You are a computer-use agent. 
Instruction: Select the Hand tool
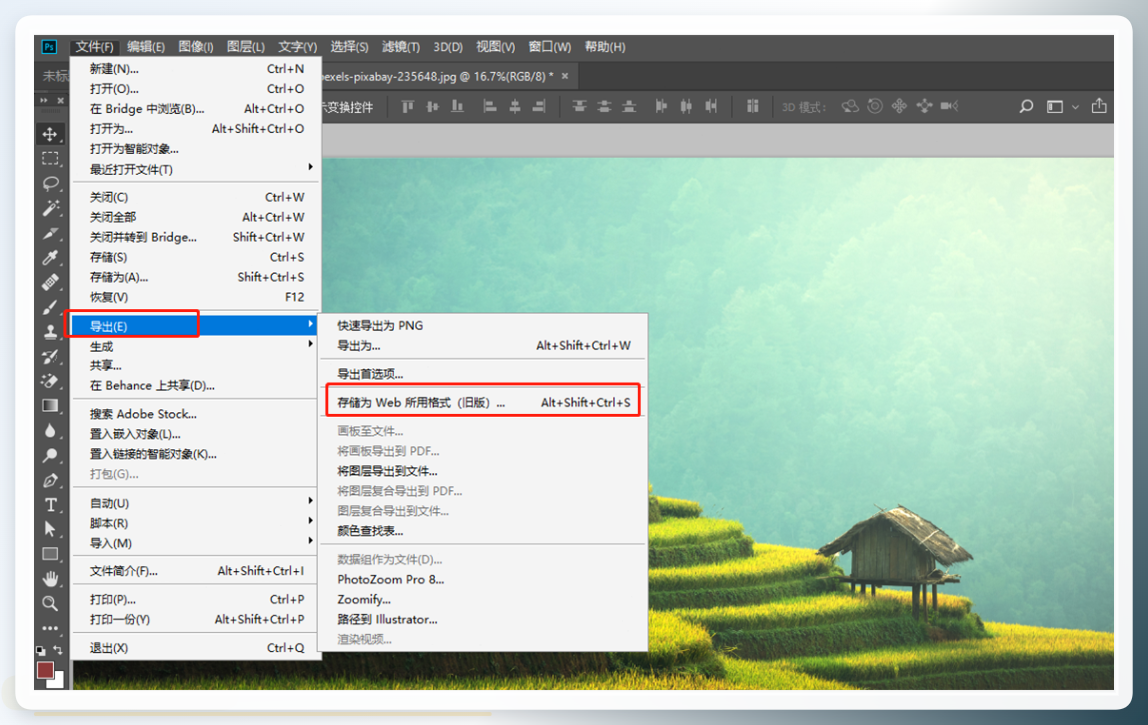pos(50,579)
